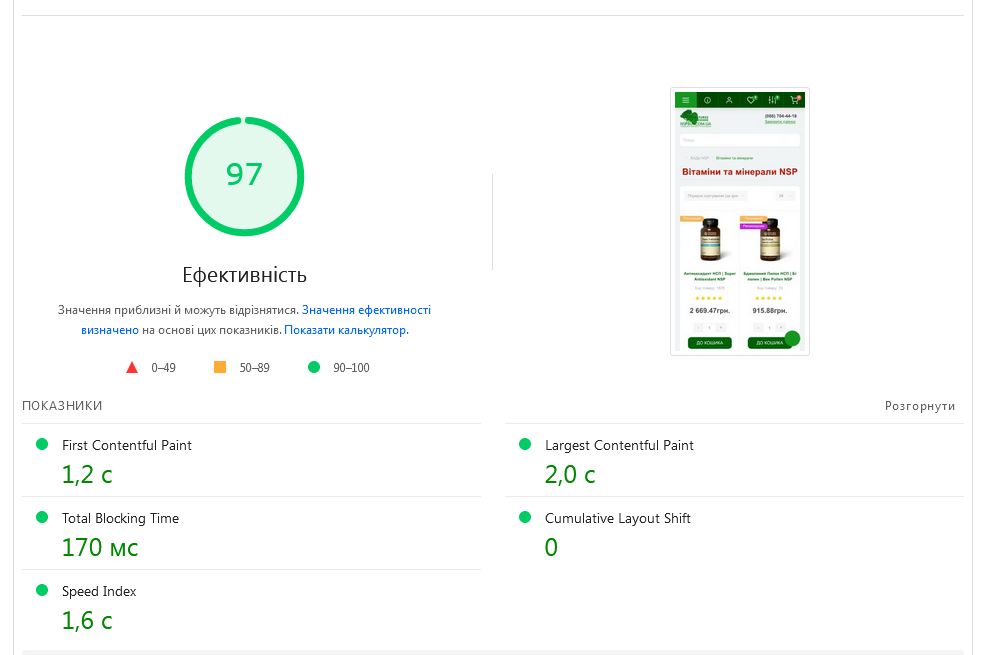Click the green circle 90–100 legend icon

(x=314, y=367)
